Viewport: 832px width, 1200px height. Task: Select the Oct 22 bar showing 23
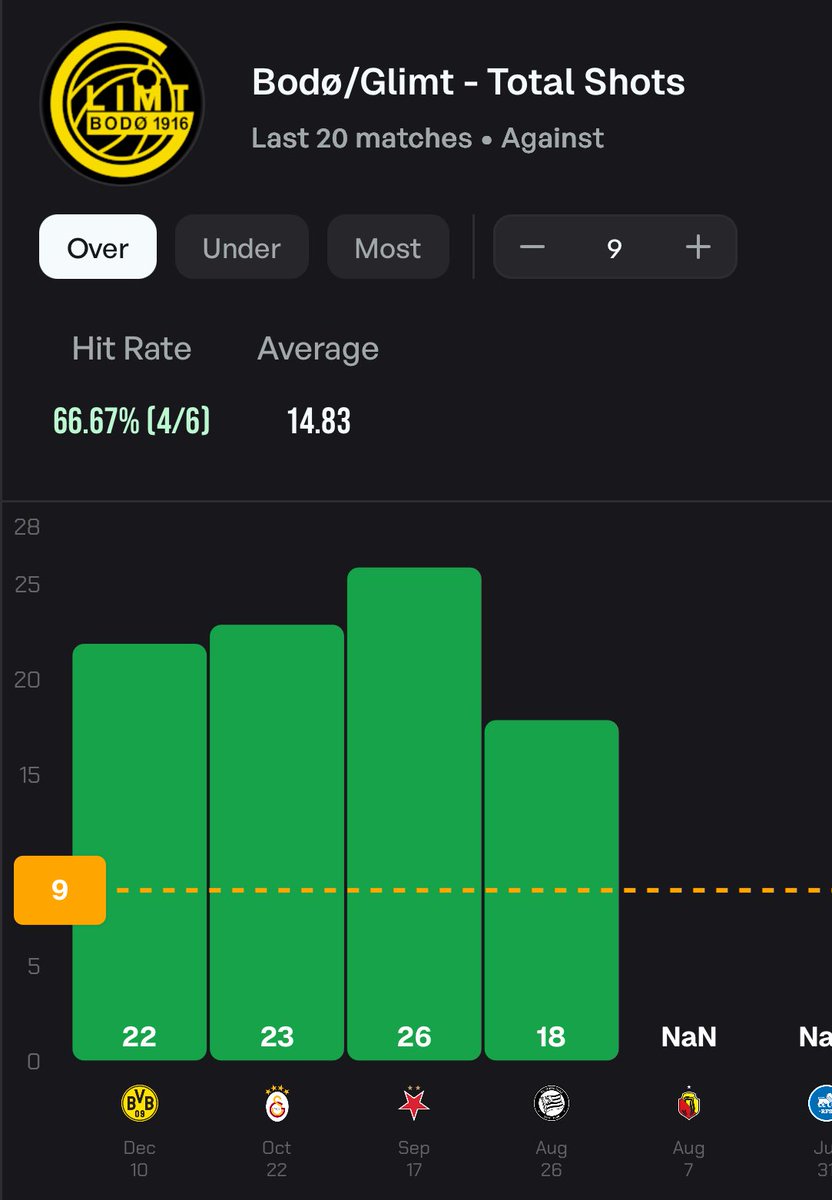277,842
